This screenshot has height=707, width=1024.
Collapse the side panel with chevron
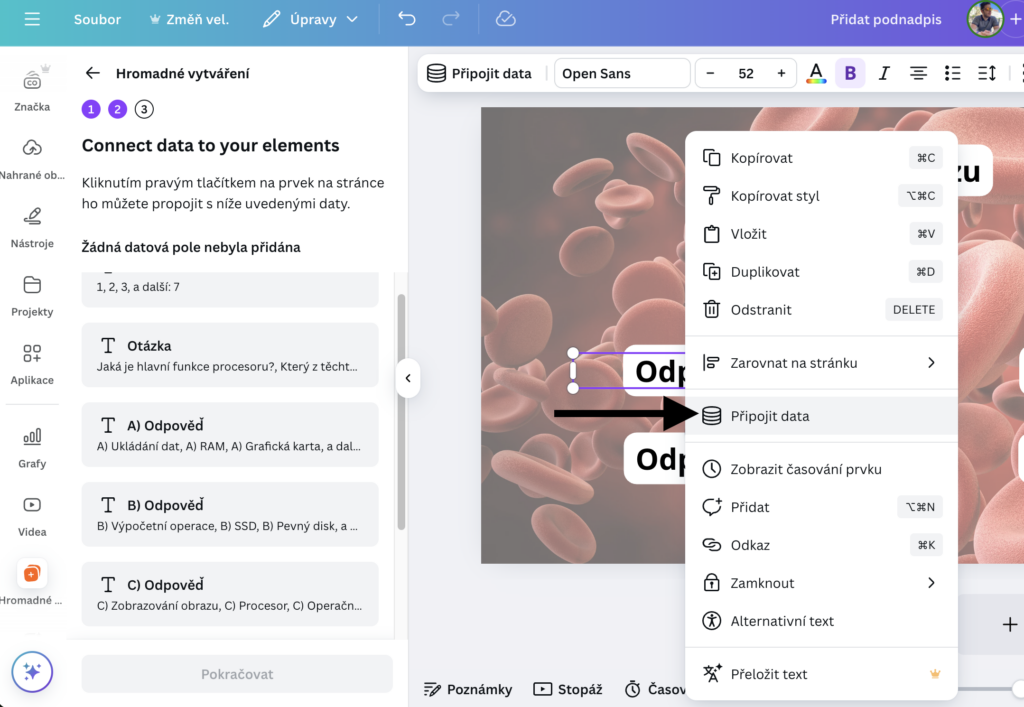point(408,378)
